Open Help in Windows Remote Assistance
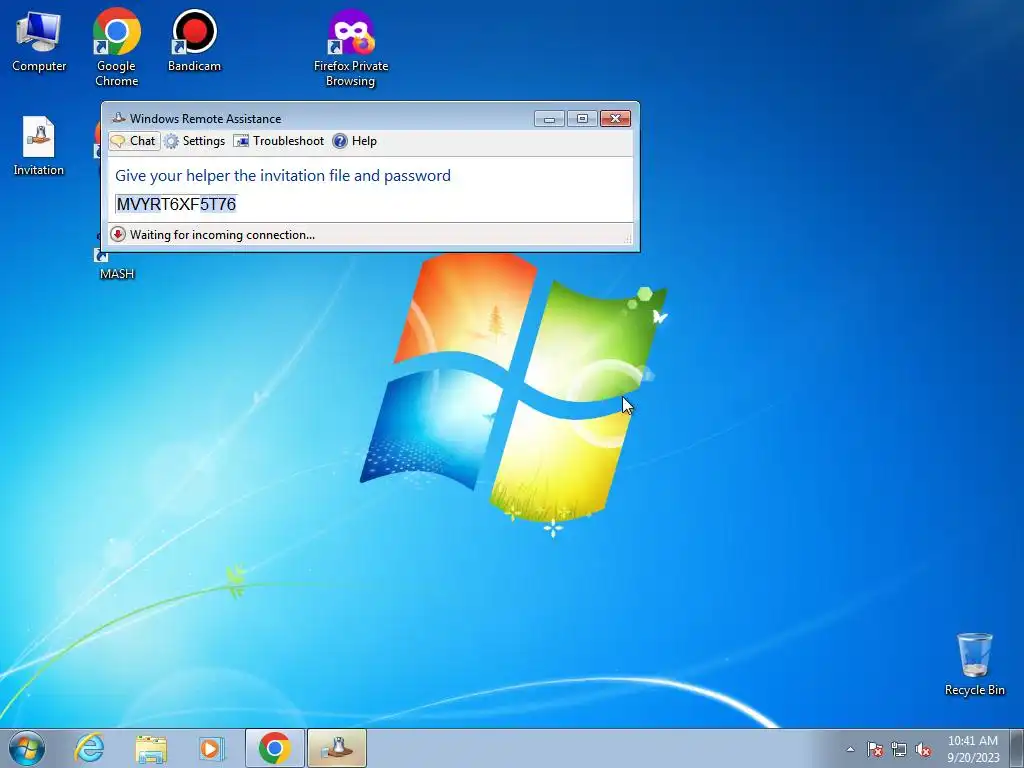The height and width of the screenshot is (768, 1024). (355, 141)
